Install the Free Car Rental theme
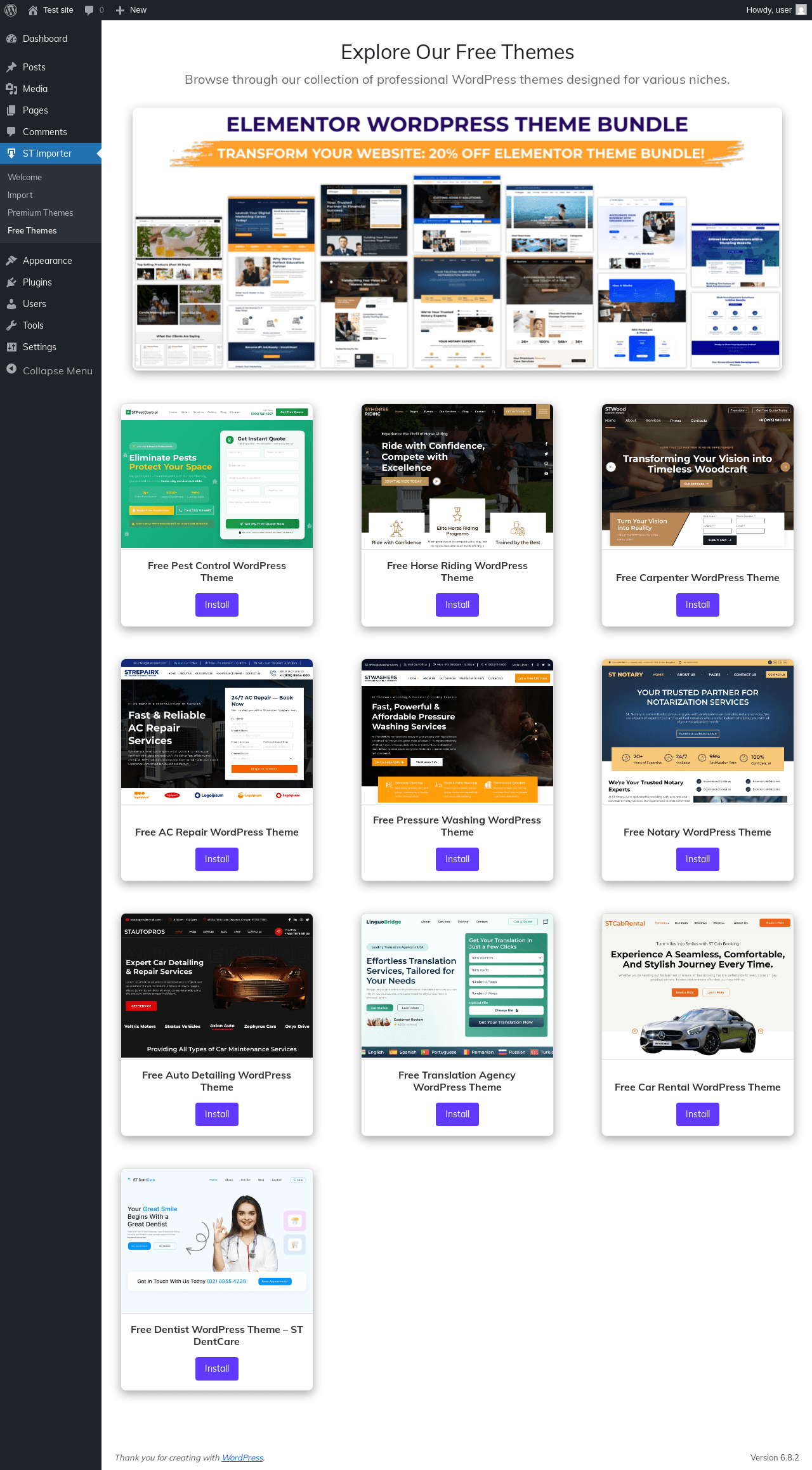812x1470 pixels. tap(698, 1114)
